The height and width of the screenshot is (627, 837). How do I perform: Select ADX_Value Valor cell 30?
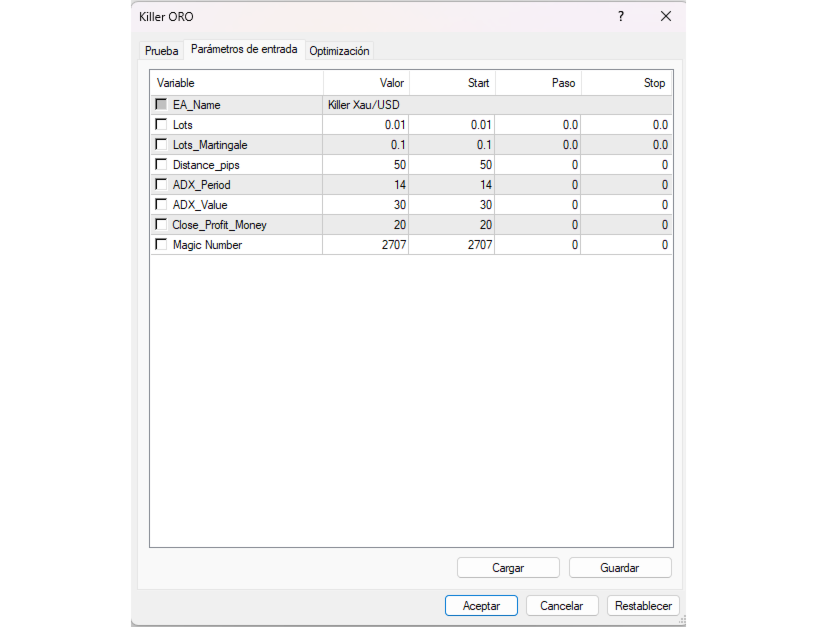pos(366,205)
